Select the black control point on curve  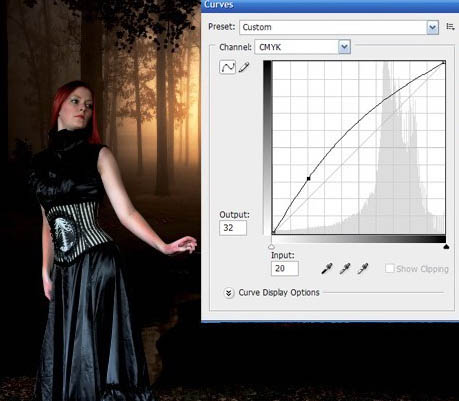(x=309, y=179)
